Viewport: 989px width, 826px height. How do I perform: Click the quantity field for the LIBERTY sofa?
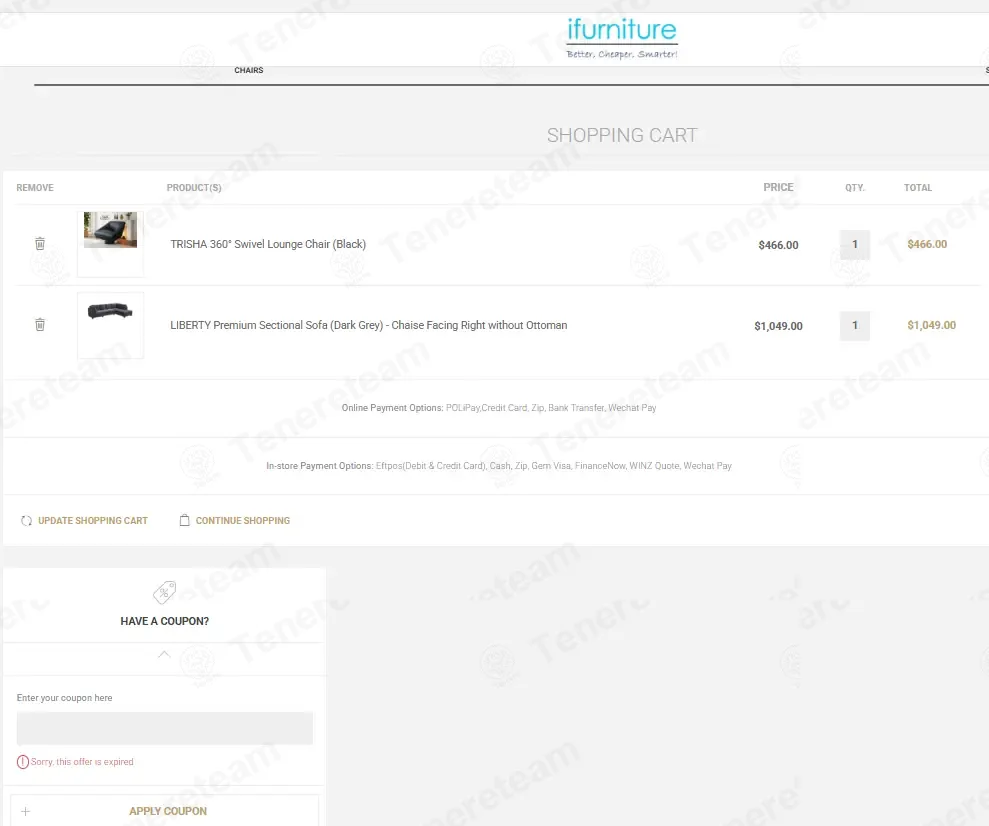(855, 325)
